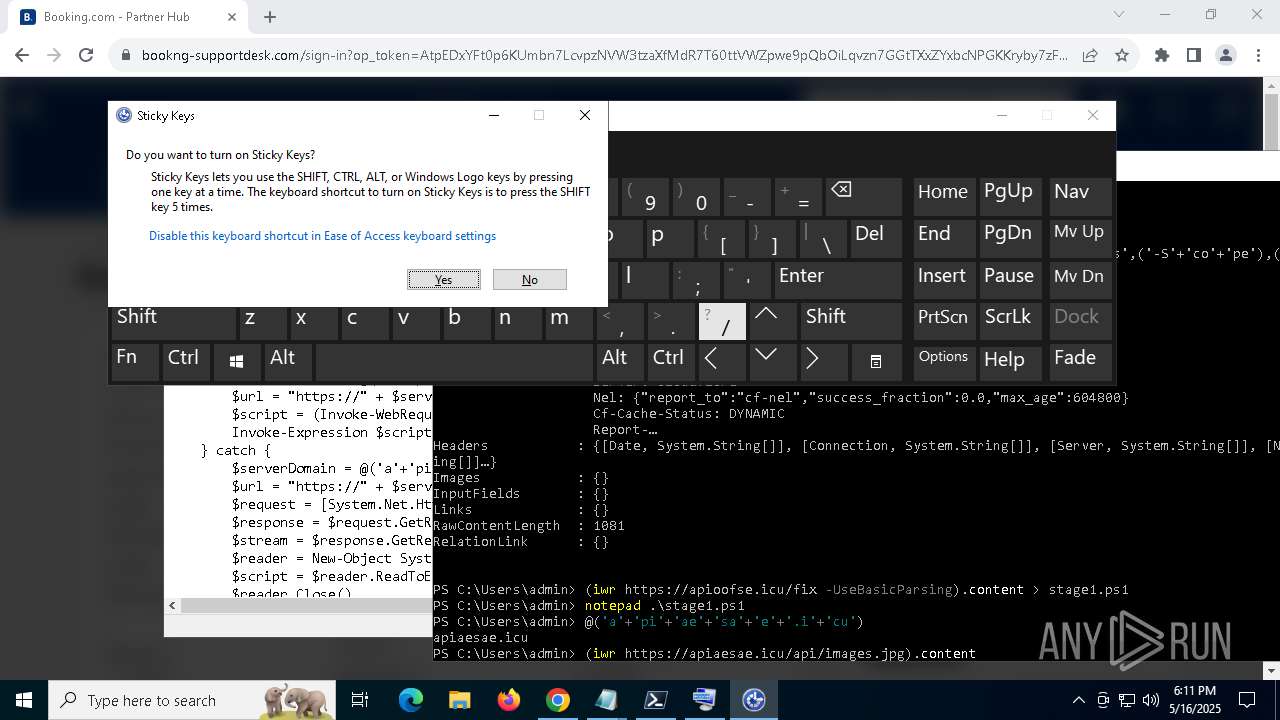Tap the PgUp key on the on-screen keyboard
The width and height of the screenshot is (1280, 720).
(1009, 196)
